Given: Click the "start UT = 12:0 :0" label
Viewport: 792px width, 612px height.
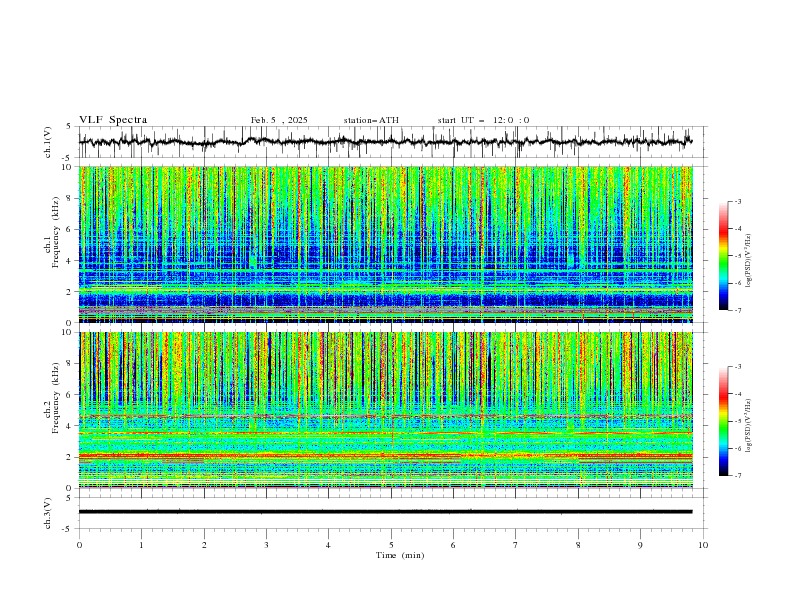Looking at the screenshot, I should pos(483,120).
